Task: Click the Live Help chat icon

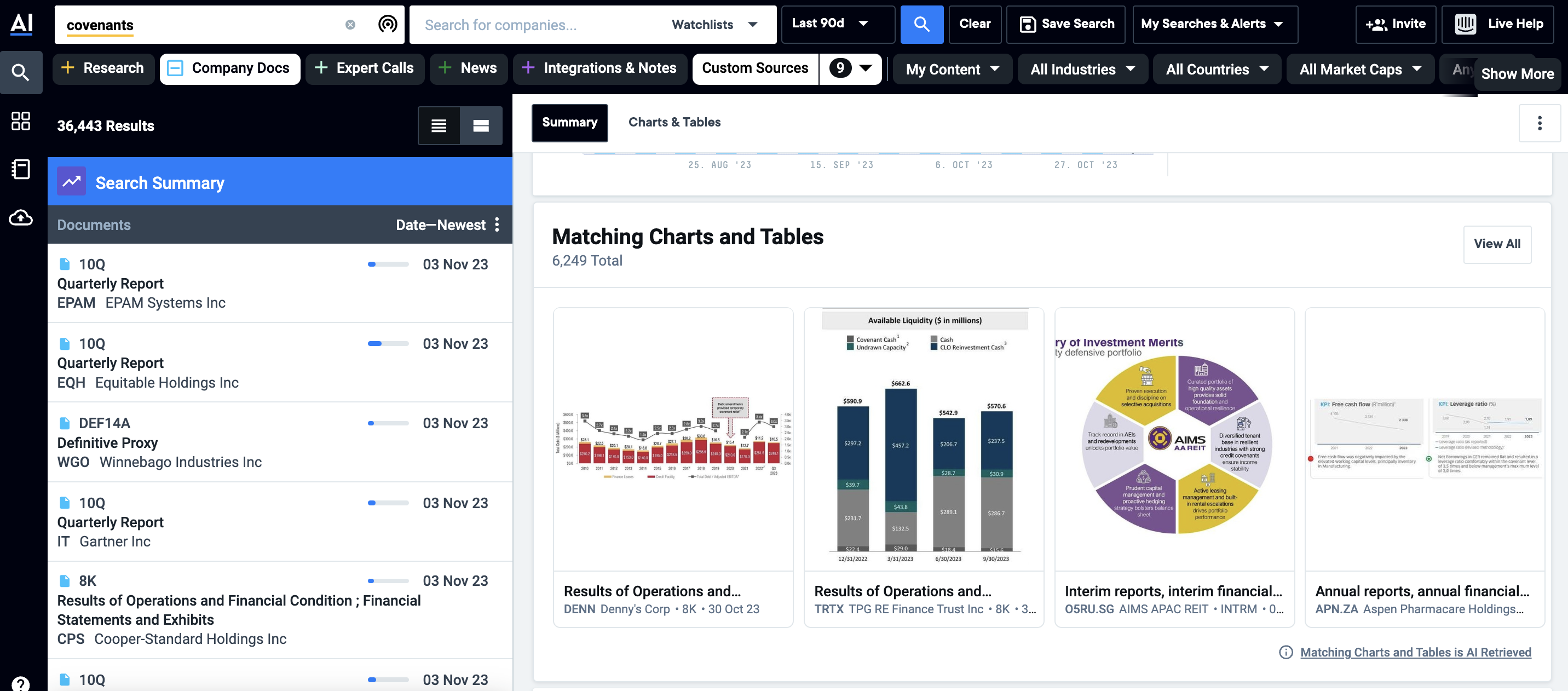Action: pos(1465,24)
